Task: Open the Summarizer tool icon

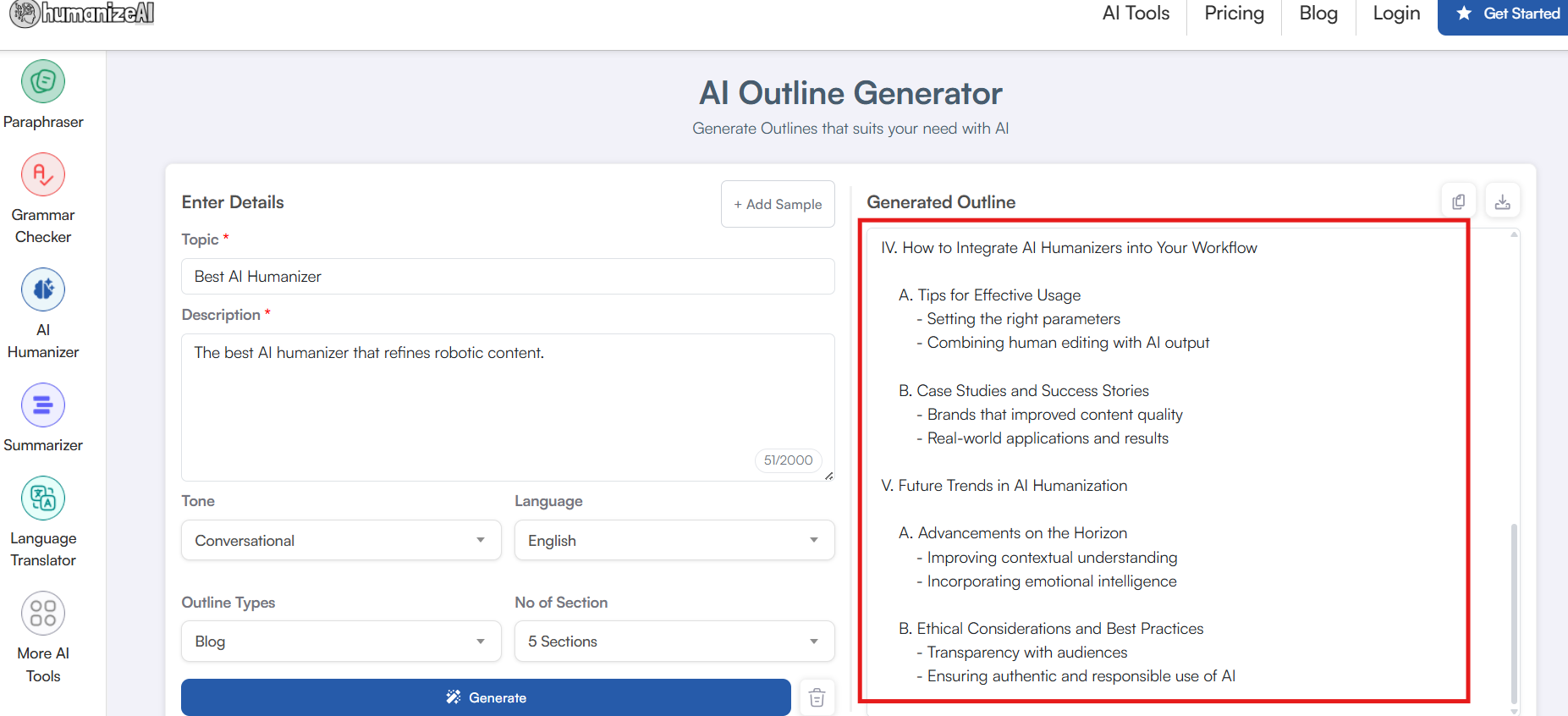Action: 43,405
